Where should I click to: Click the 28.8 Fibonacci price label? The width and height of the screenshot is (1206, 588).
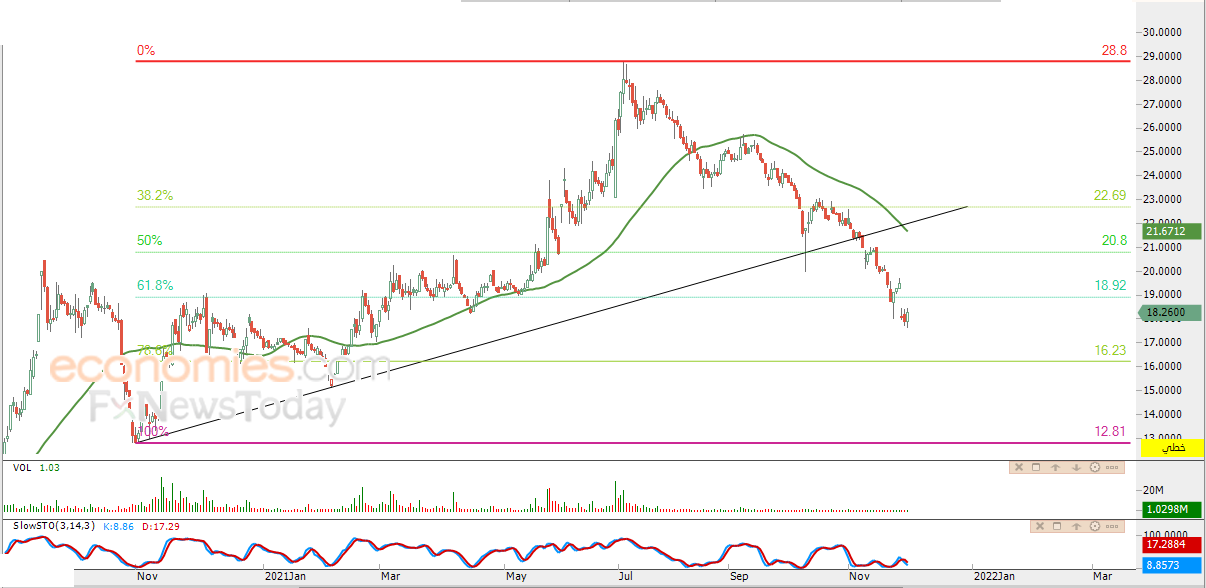pyautogui.click(x=1113, y=50)
